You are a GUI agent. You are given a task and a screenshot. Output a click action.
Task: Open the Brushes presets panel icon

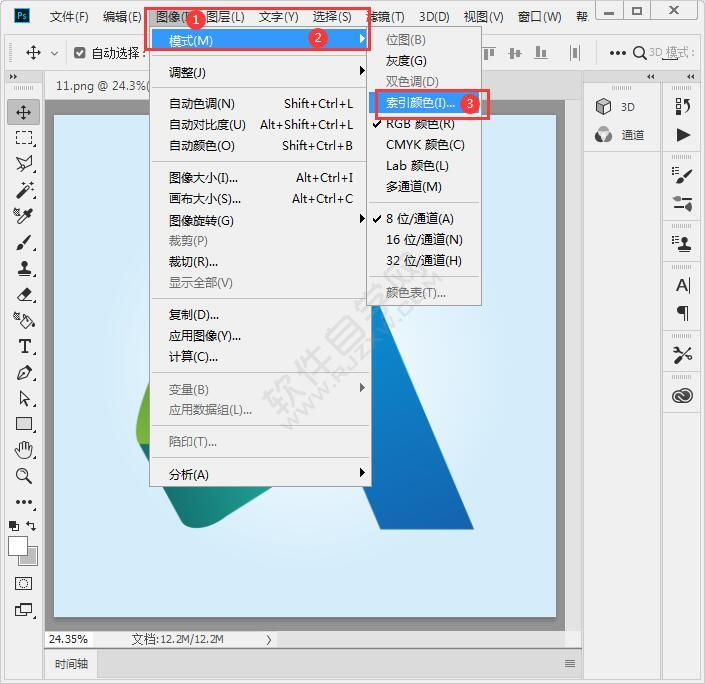pos(682,203)
